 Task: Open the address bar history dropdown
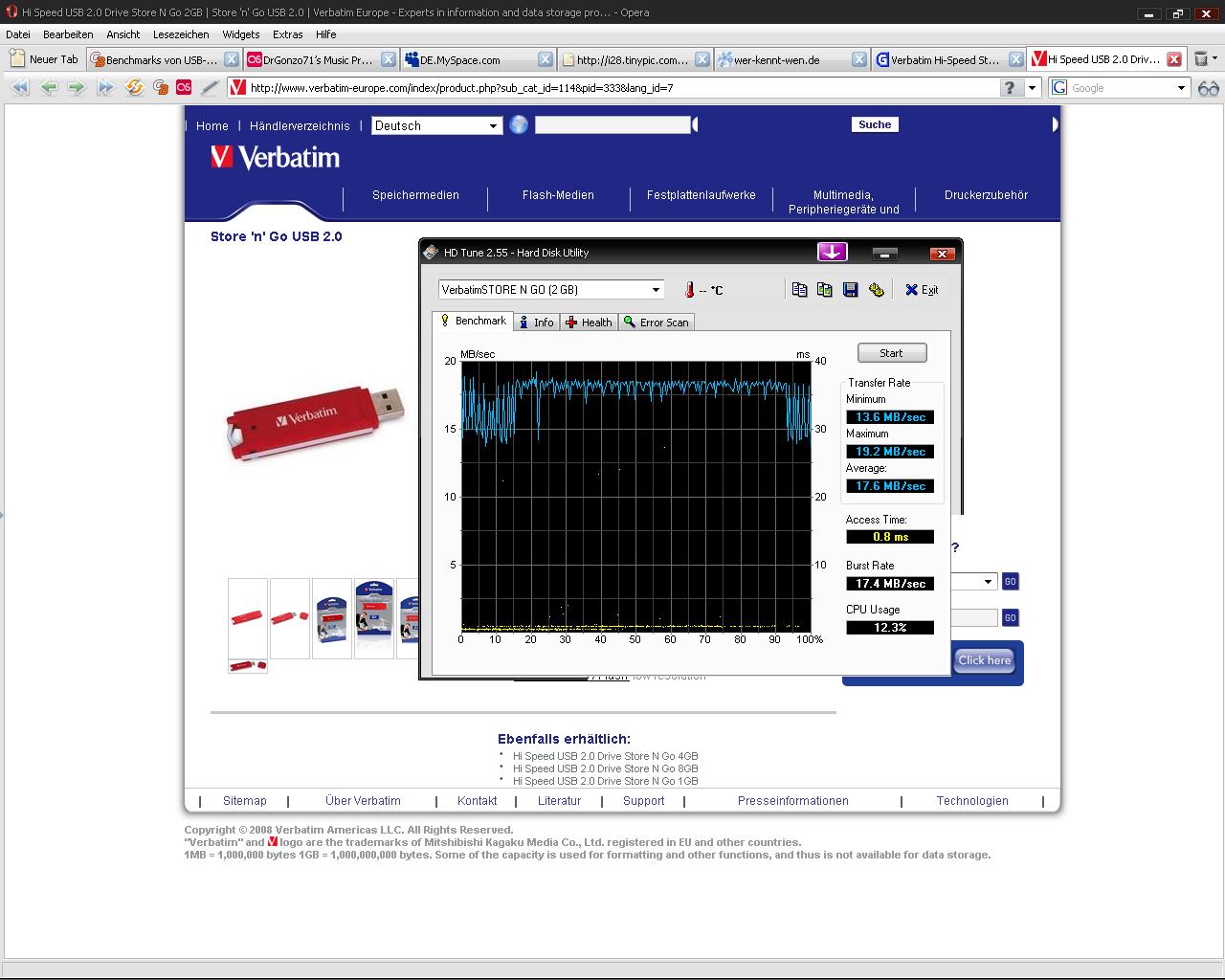click(1032, 87)
